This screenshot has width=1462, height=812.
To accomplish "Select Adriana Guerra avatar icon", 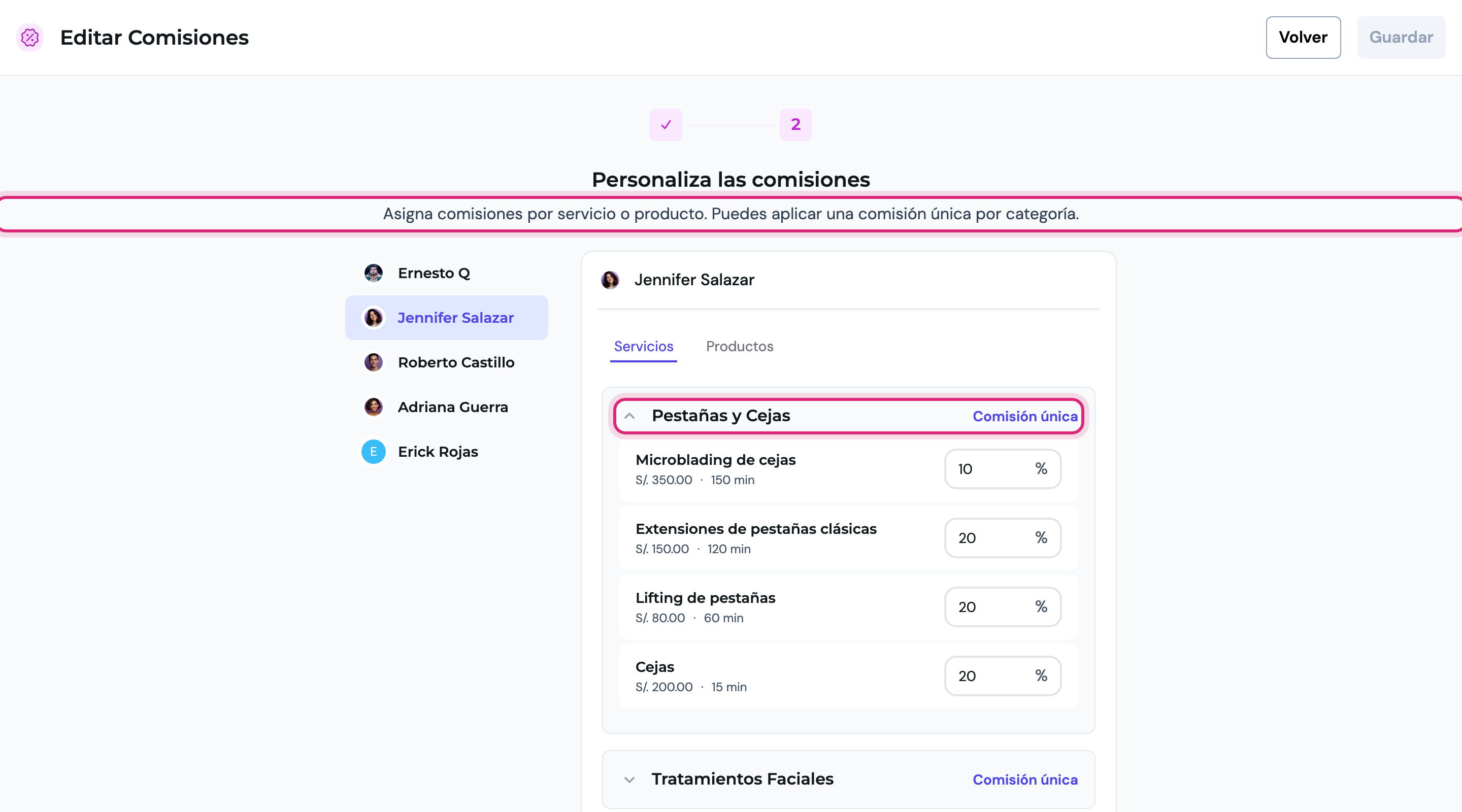I will pyautogui.click(x=374, y=407).
